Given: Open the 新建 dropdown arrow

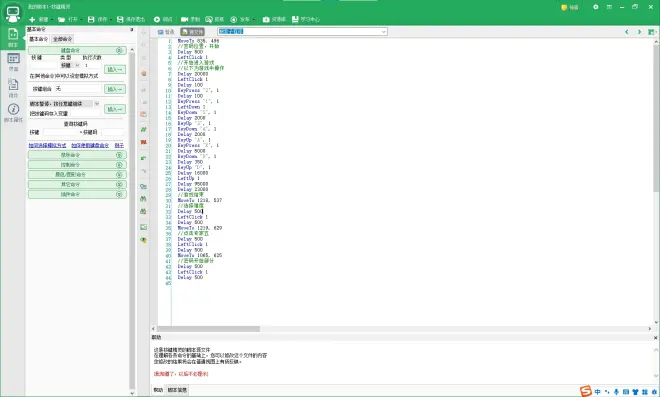Looking at the screenshot, I should coord(52,19).
